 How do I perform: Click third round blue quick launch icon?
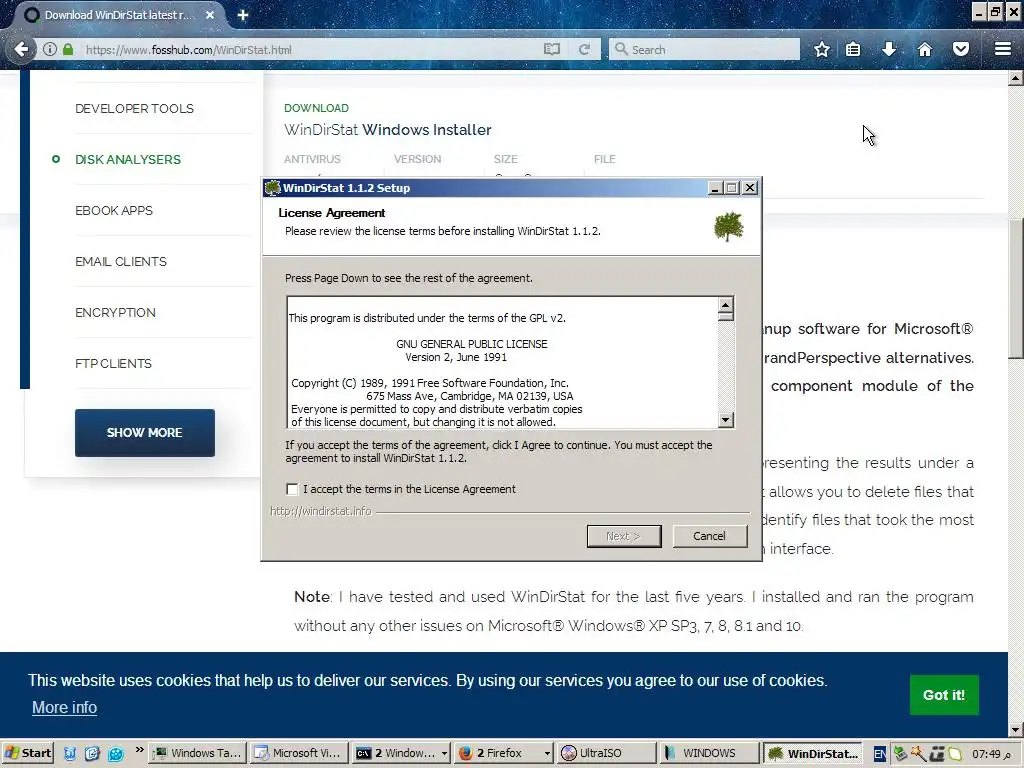pyautogui.click(x=116, y=753)
